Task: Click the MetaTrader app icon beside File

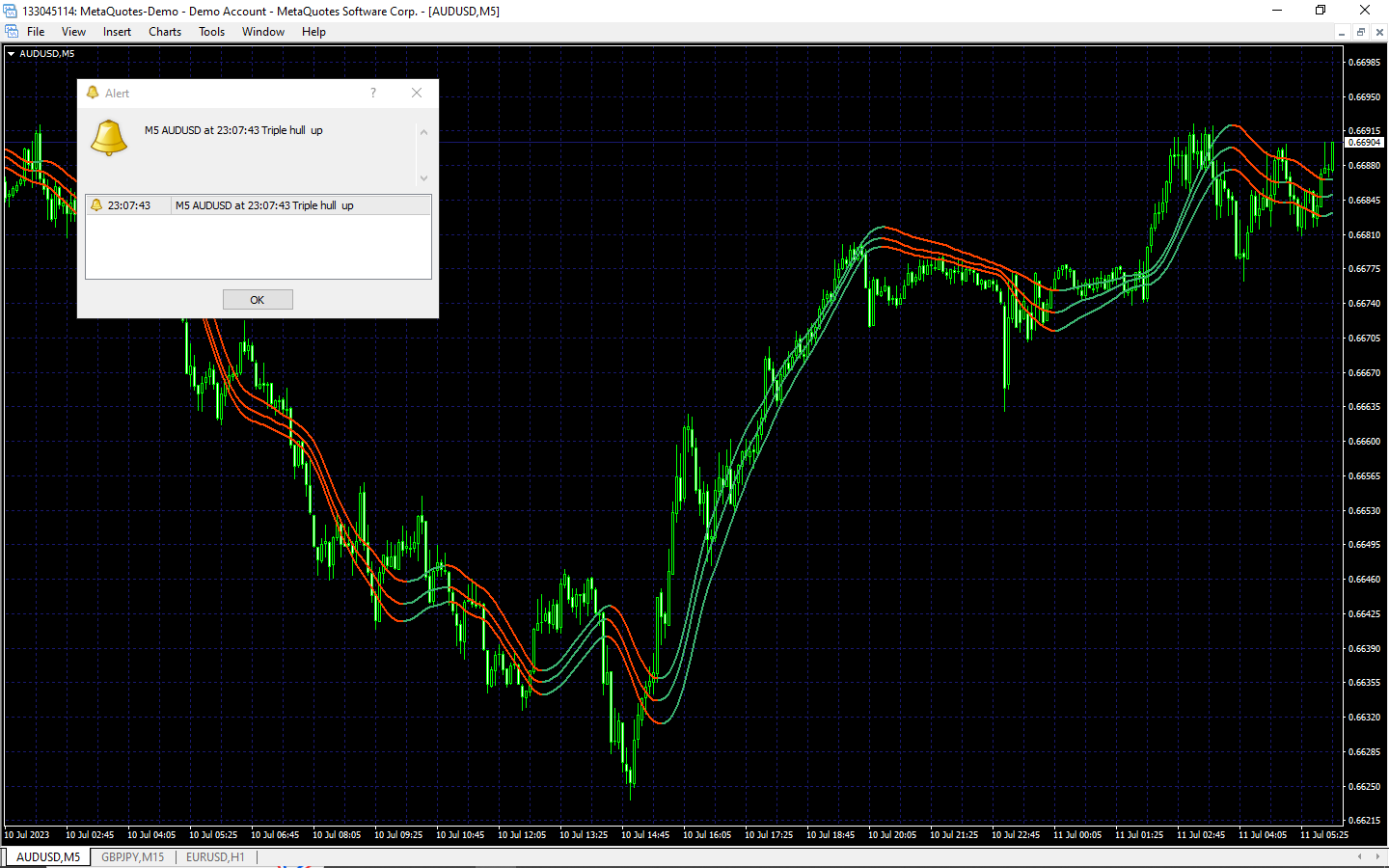Action: pos(12,32)
